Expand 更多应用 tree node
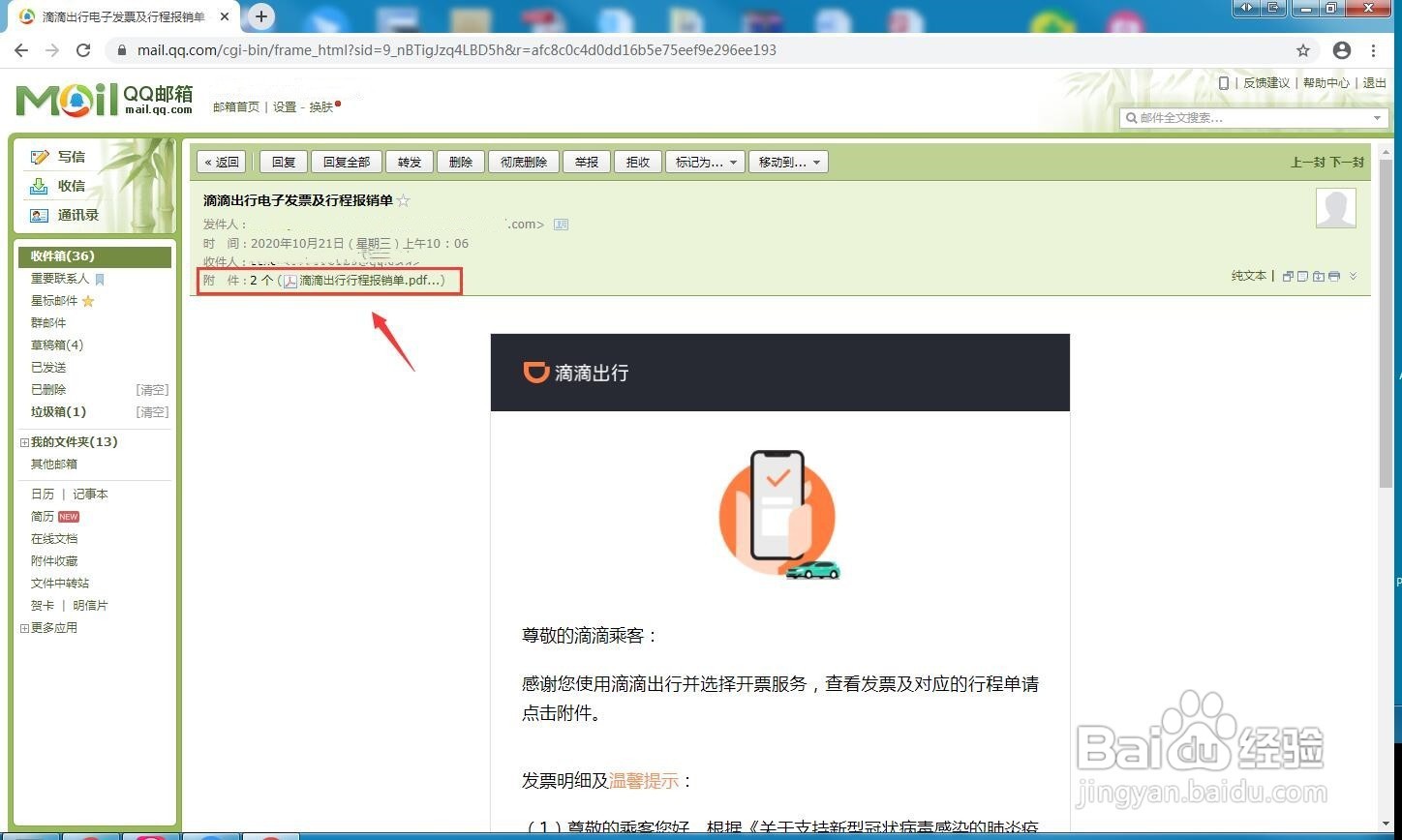 [24, 628]
